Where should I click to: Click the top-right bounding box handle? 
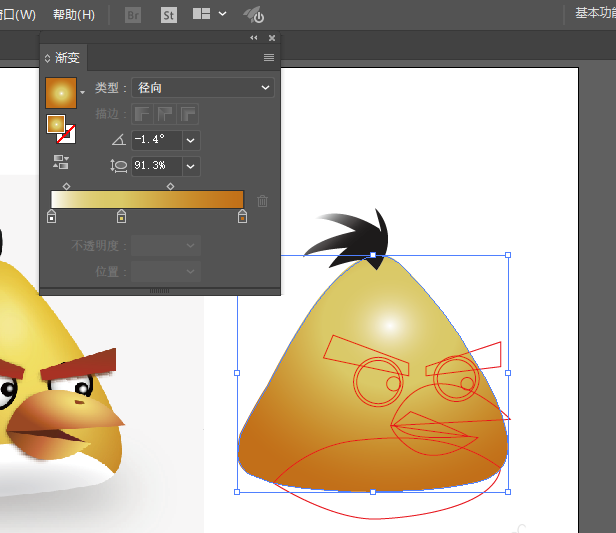(x=508, y=255)
